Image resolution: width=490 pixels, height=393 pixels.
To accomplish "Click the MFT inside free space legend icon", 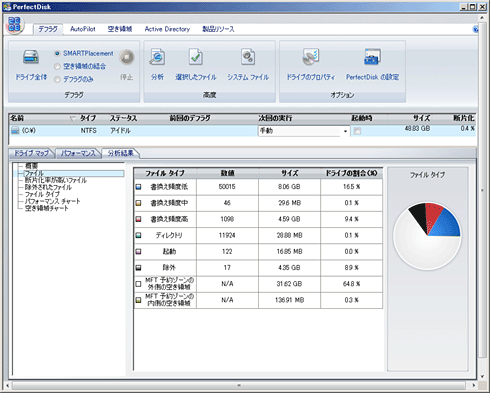I will 139,300.
